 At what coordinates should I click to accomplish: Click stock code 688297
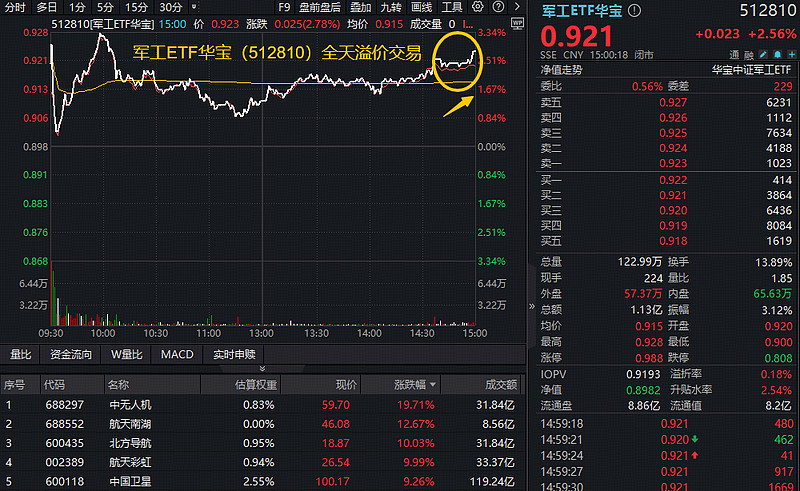pyautogui.click(x=64, y=405)
